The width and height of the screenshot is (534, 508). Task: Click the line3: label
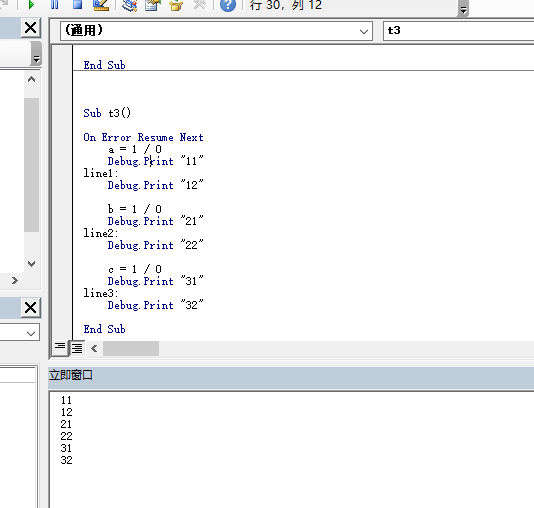[101, 293]
